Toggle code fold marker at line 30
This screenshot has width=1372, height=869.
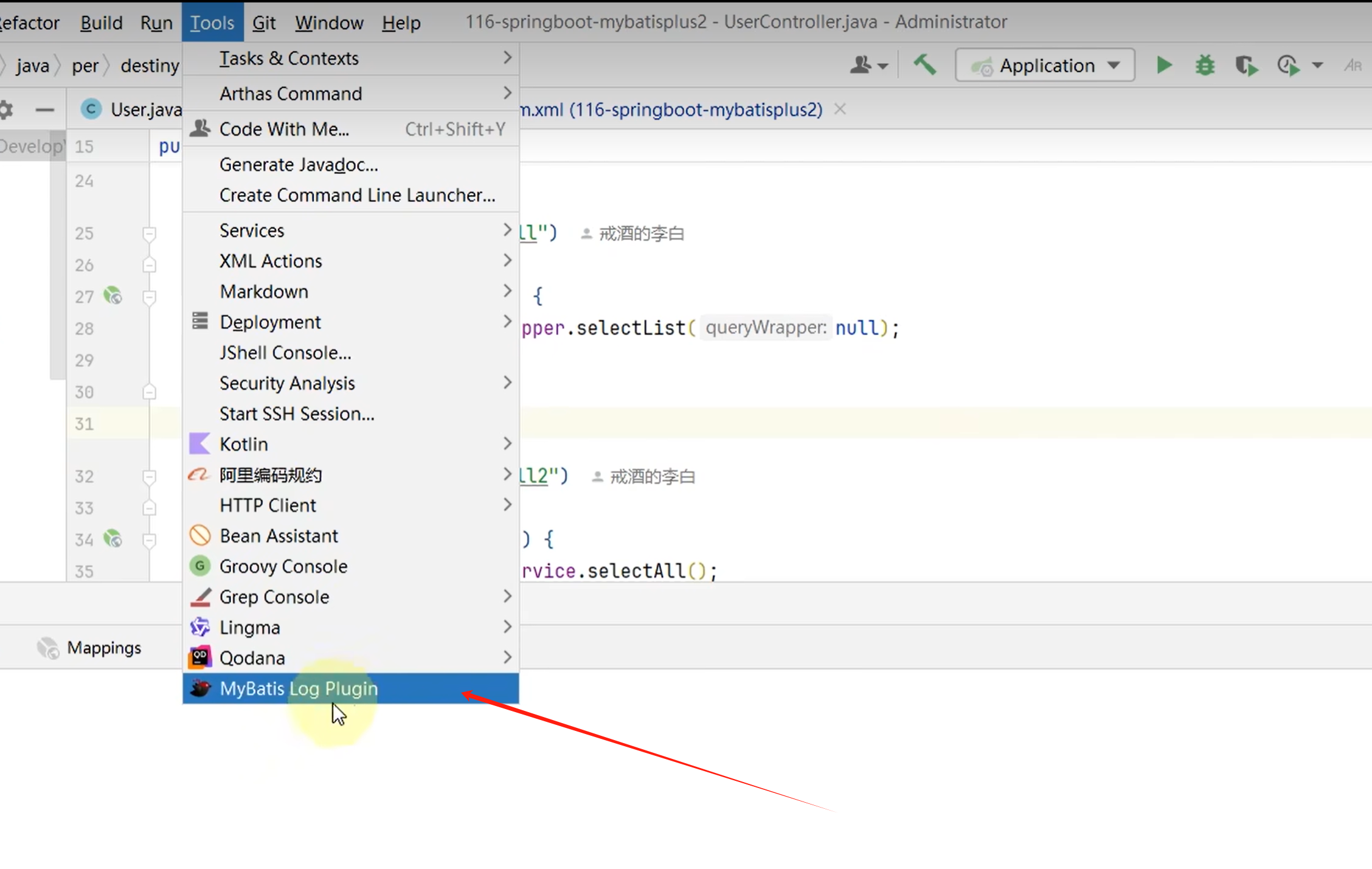[x=149, y=392]
